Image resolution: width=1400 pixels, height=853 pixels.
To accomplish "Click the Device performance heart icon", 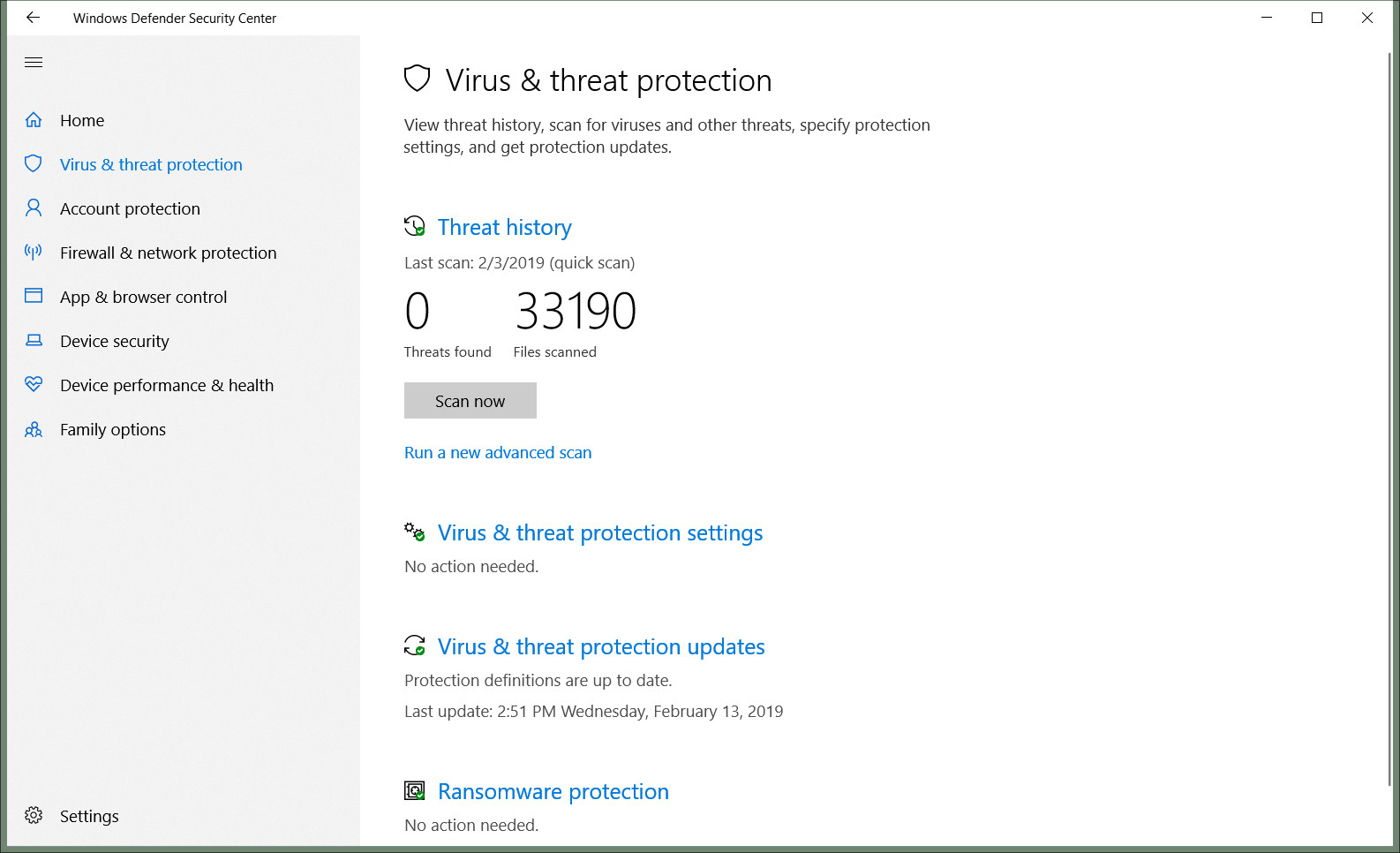I will 34,384.
